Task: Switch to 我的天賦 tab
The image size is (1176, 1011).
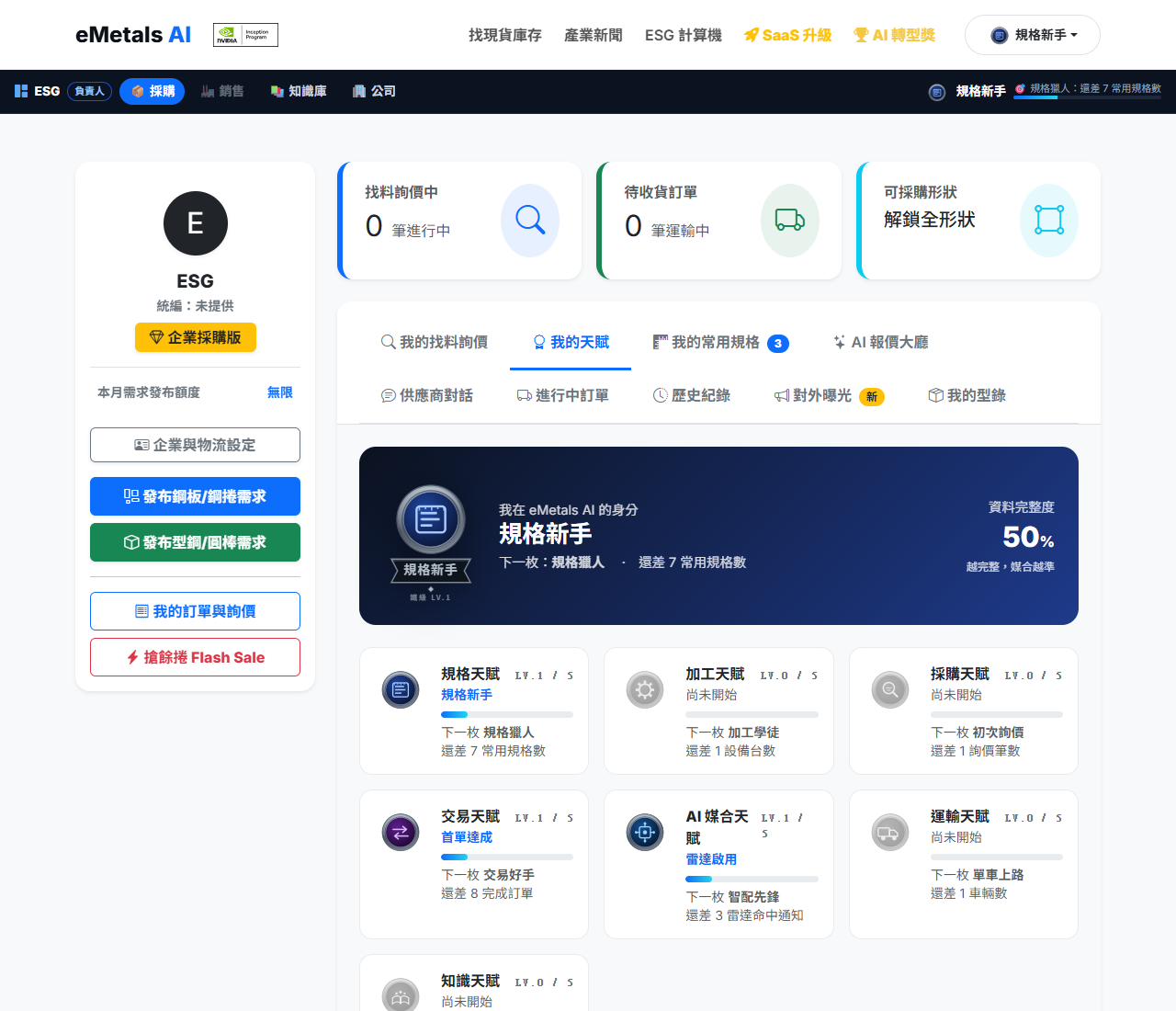Action: pos(571,342)
